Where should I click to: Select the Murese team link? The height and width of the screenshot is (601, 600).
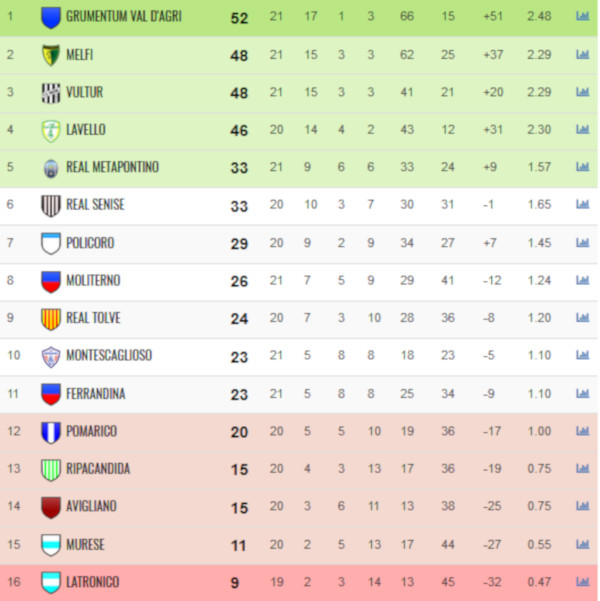coord(85,545)
